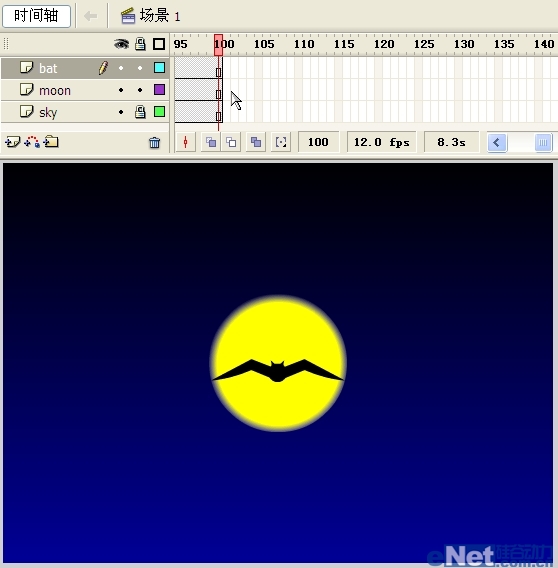Image resolution: width=558 pixels, height=568 pixels.
Task: Select the moon layer
Action: coord(85,90)
